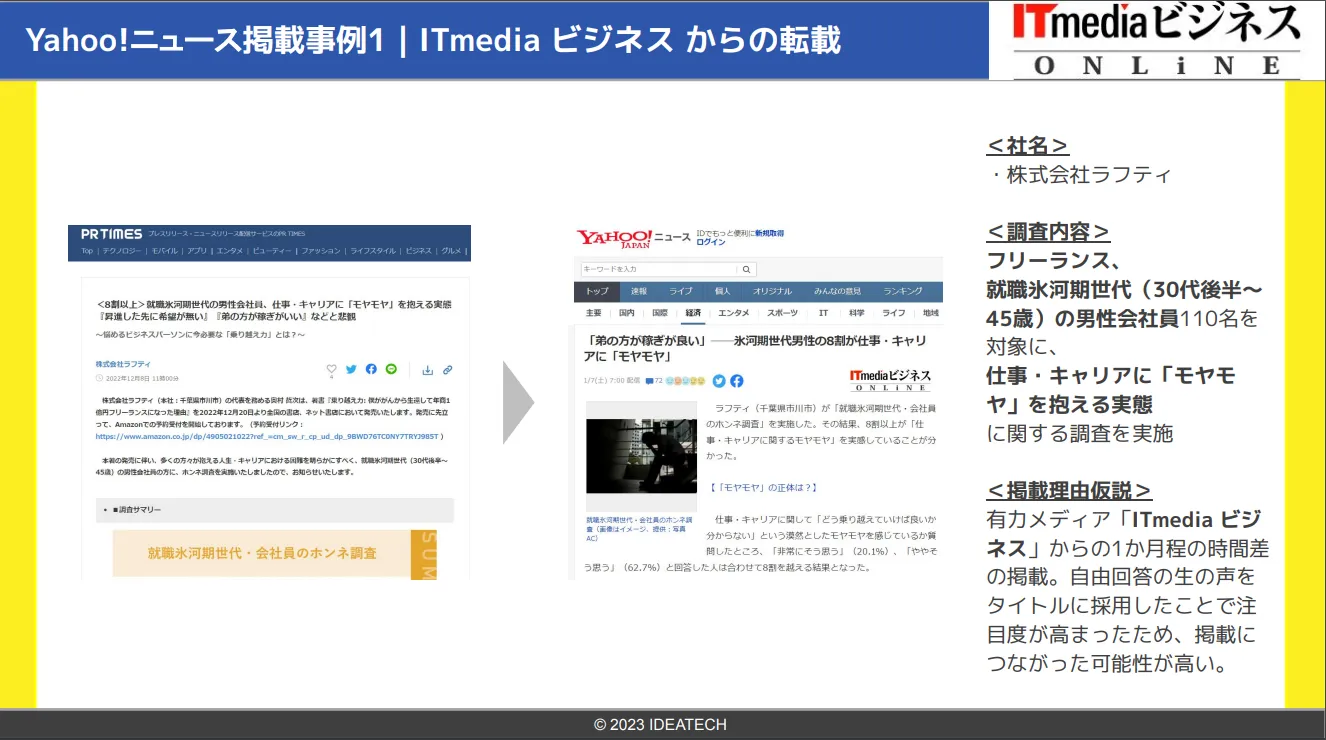The width and height of the screenshot is (1326, 740).
Task: Switch to the 速報 tab on Yahoo News
Action: (x=639, y=291)
